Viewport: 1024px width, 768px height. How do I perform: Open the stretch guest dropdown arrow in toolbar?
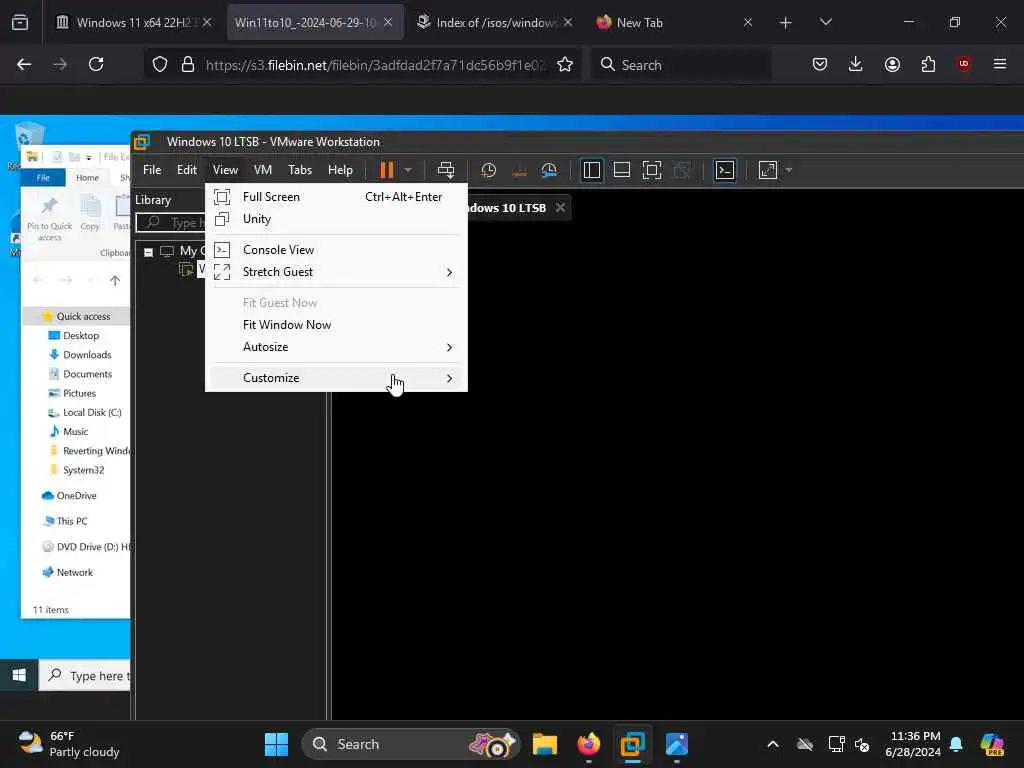point(789,170)
